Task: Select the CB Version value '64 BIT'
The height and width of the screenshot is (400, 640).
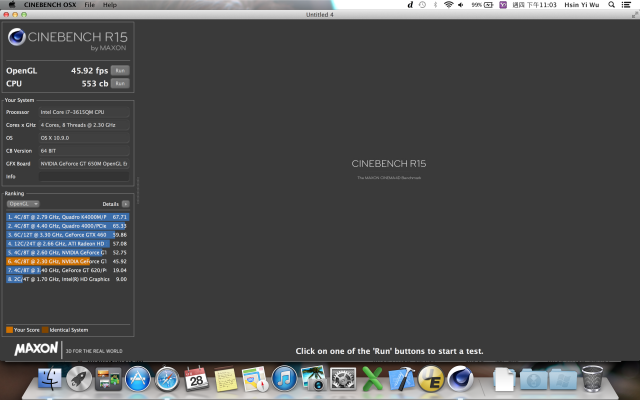Action: click(84, 151)
